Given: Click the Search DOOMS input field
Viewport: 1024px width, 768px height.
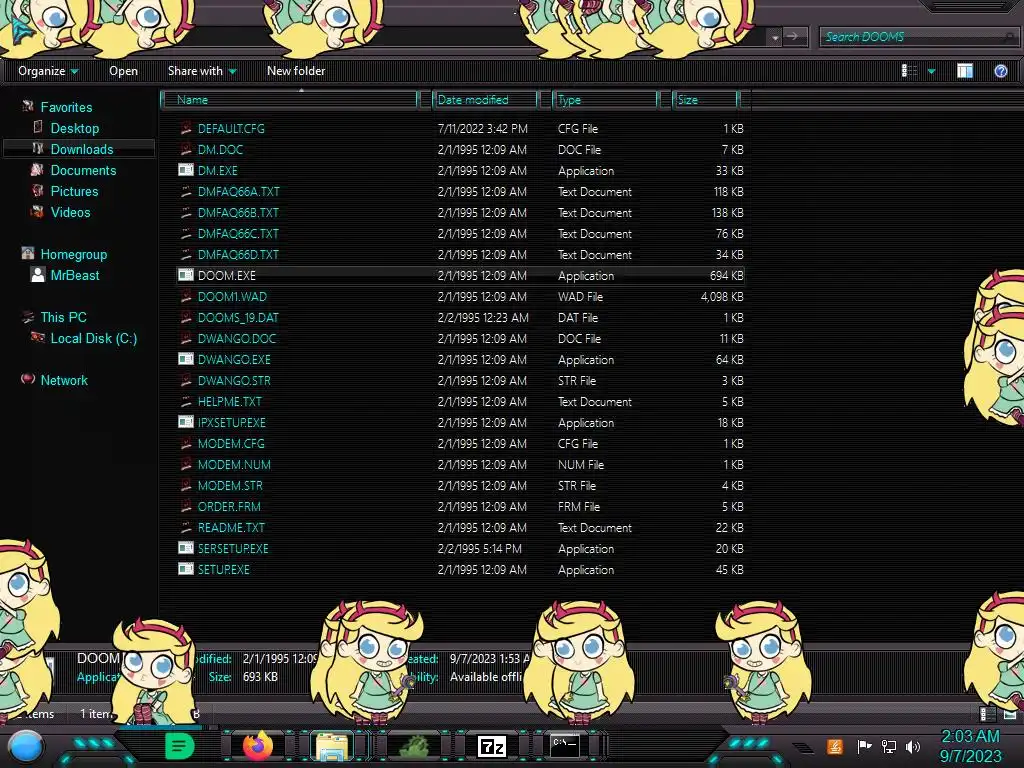Looking at the screenshot, I should pos(918,37).
